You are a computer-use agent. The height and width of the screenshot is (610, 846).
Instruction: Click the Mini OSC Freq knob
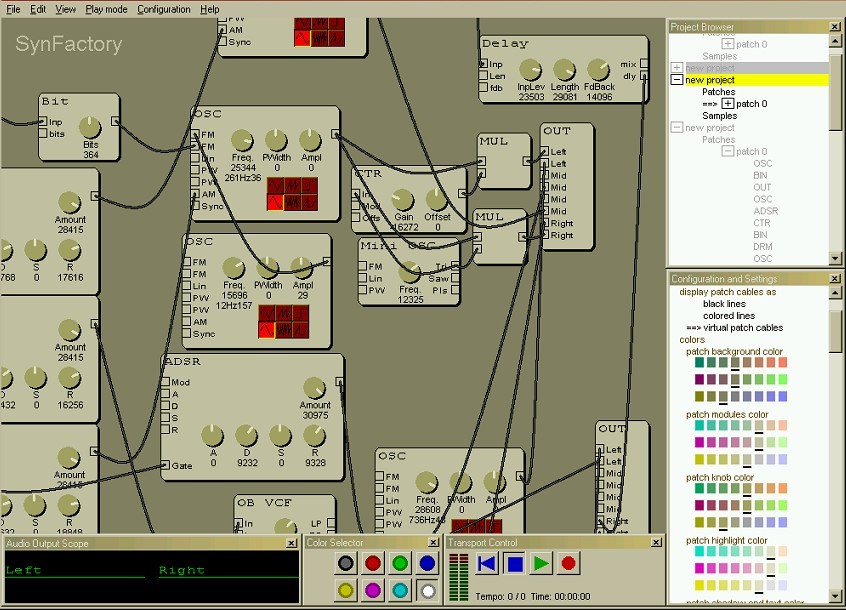coord(410,273)
